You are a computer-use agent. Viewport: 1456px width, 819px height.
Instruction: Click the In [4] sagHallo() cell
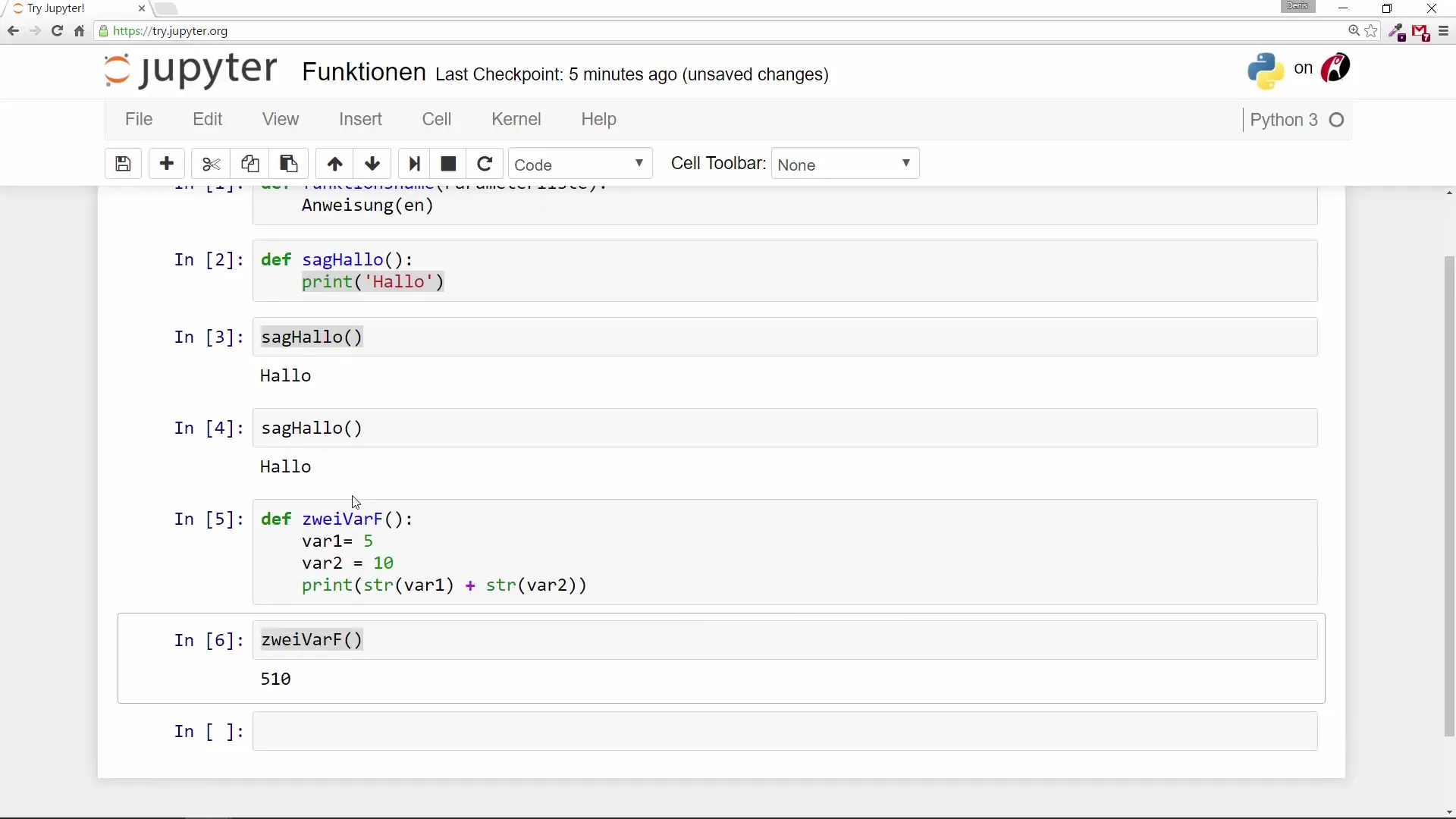[785, 428]
